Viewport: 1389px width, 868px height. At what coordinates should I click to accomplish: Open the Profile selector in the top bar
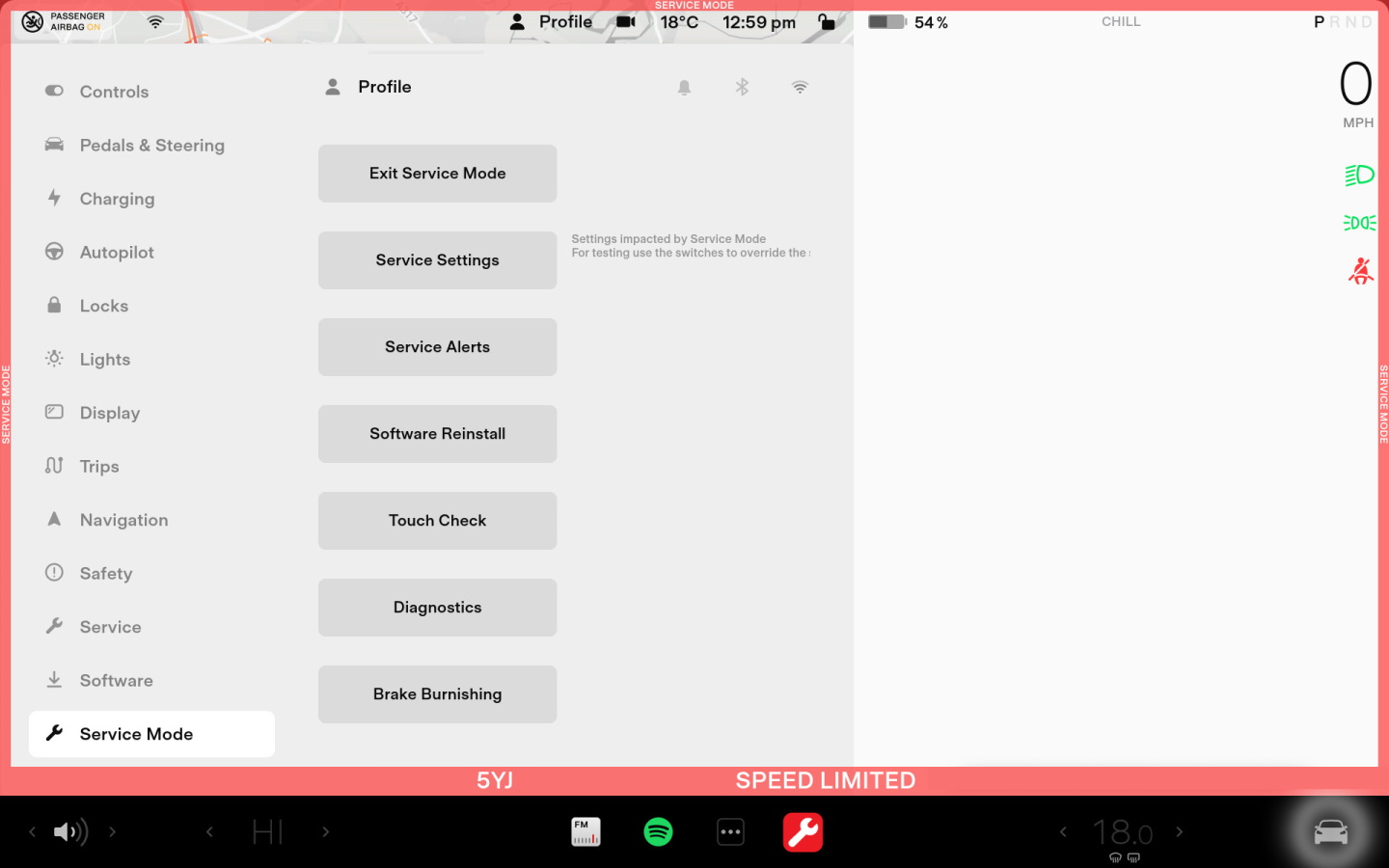click(551, 22)
